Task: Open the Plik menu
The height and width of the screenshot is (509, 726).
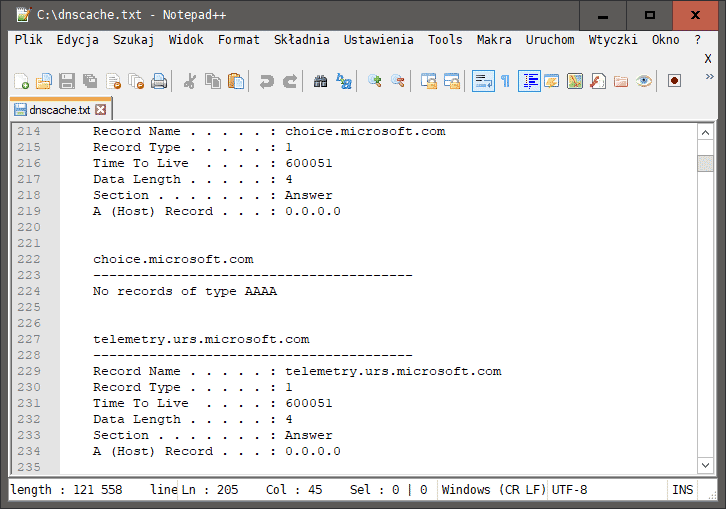Action: 28,40
